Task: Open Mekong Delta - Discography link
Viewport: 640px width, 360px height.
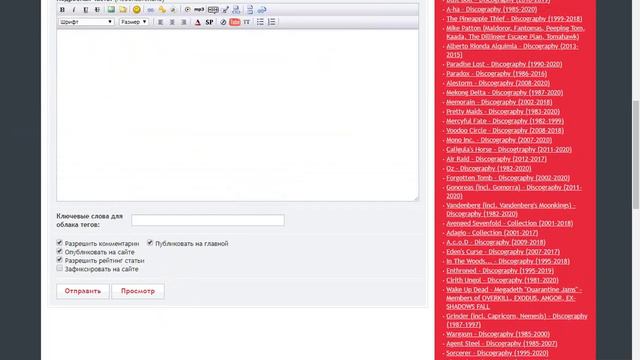Action: tap(504, 92)
